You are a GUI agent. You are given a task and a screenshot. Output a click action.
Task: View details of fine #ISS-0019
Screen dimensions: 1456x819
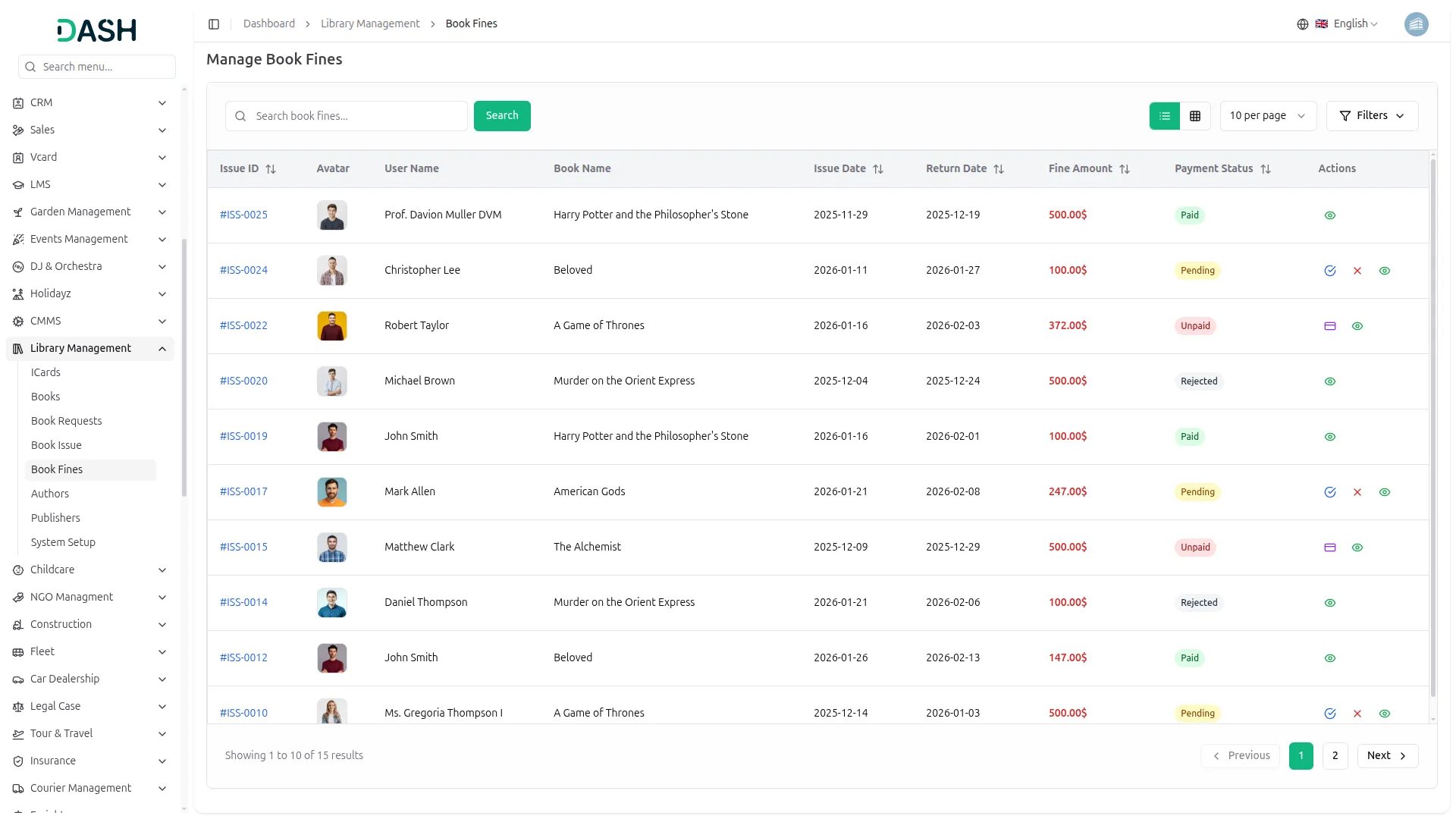(1330, 437)
